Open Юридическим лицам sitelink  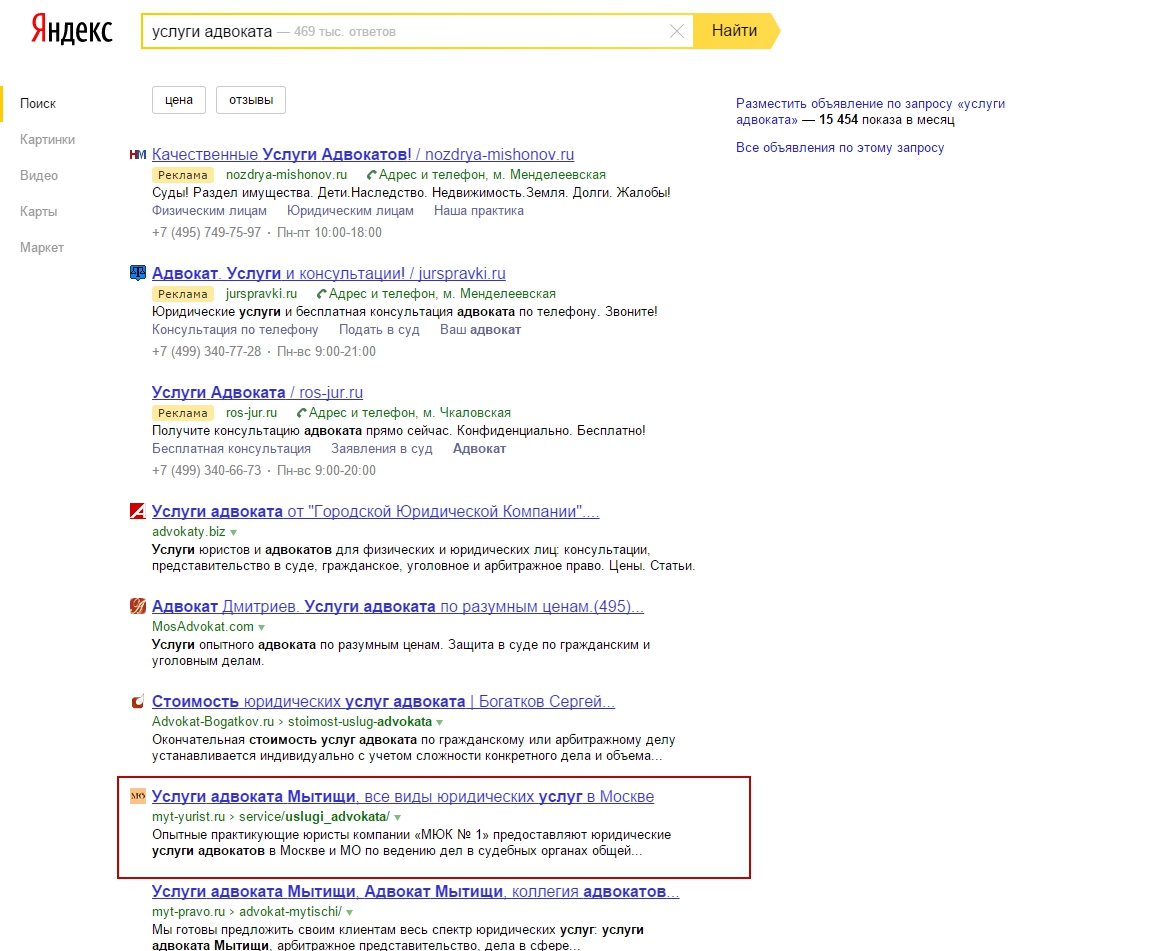pos(351,211)
